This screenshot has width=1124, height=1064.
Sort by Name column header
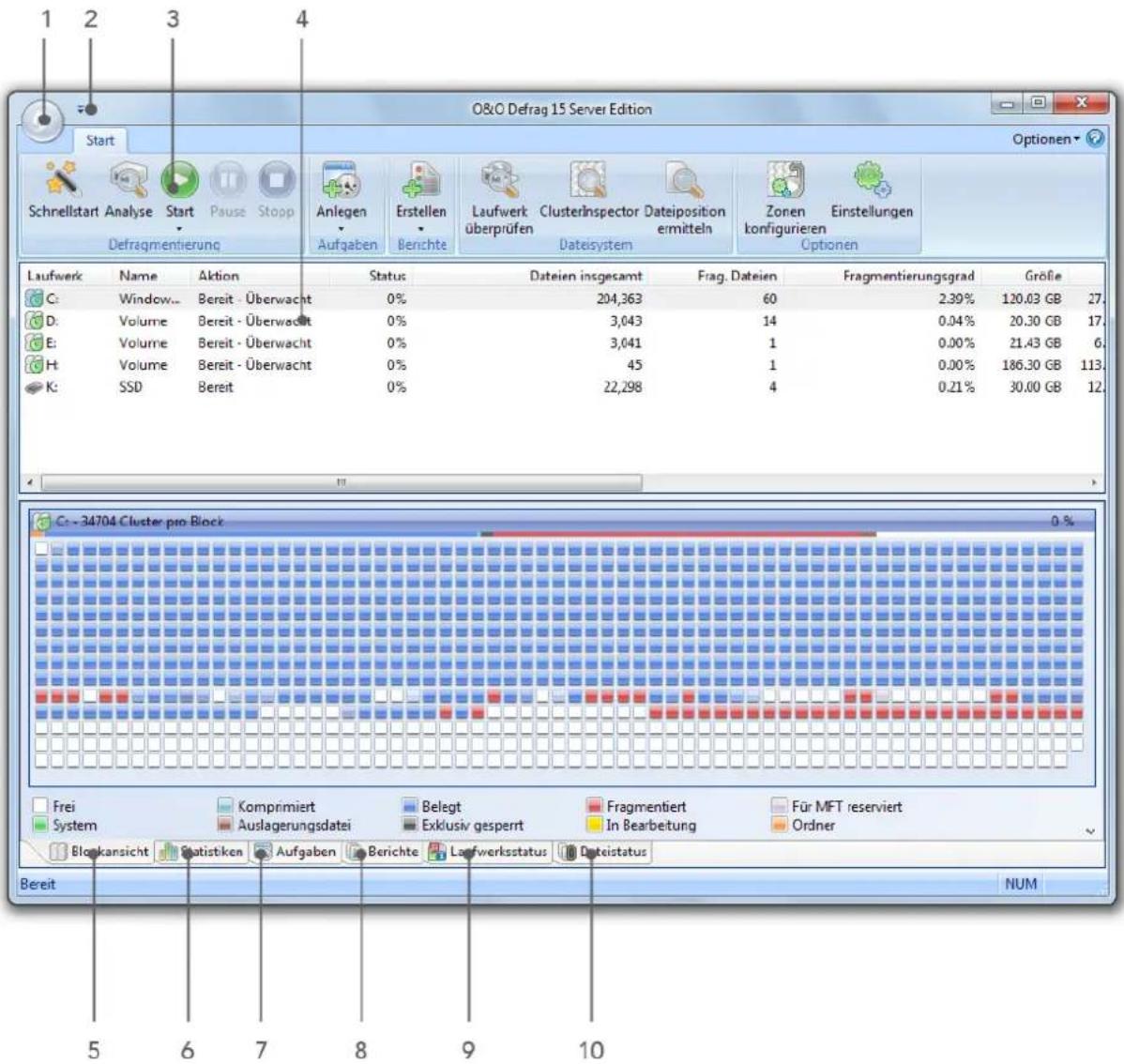138,275
